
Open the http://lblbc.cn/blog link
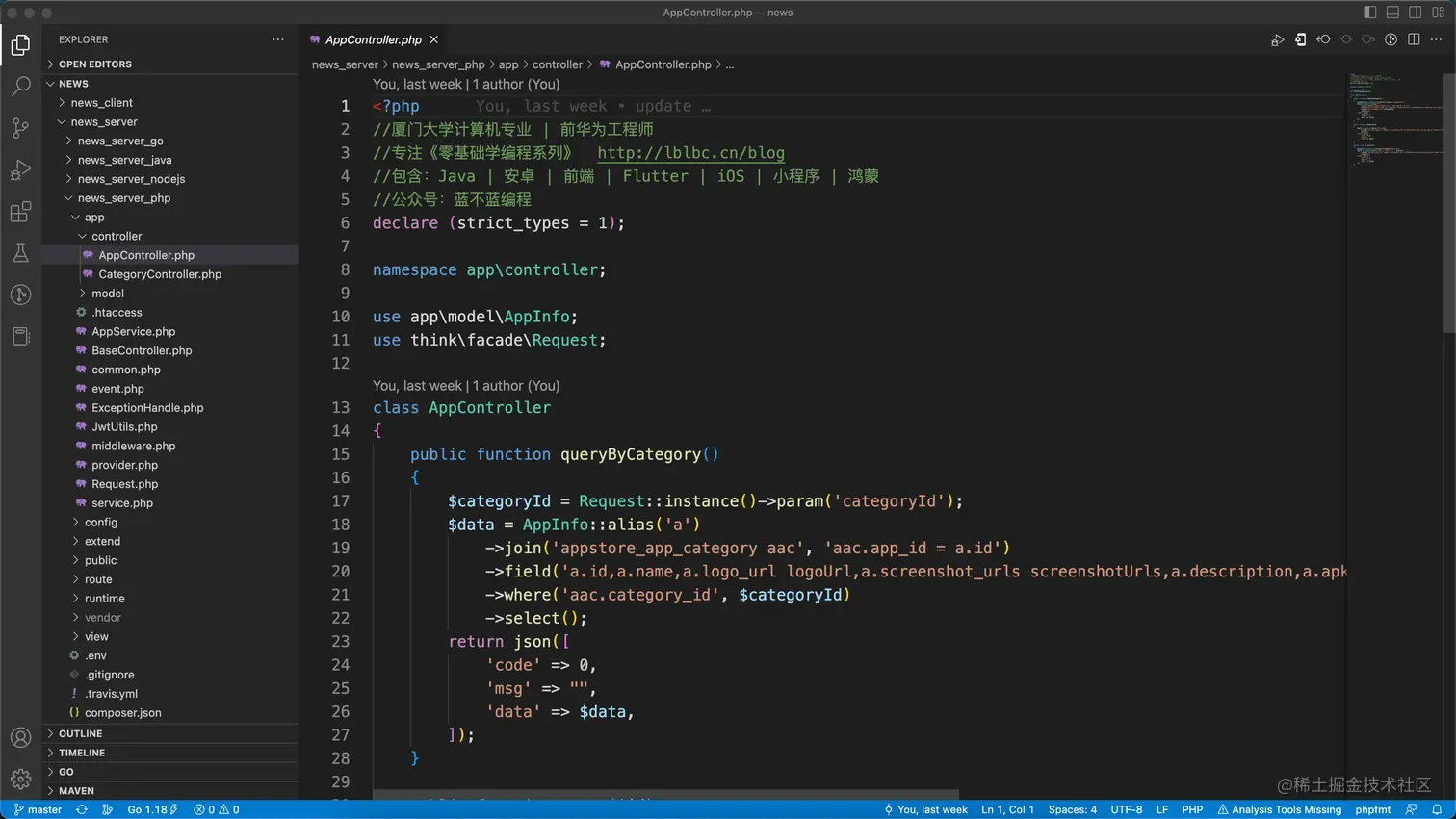pyautogui.click(x=690, y=153)
